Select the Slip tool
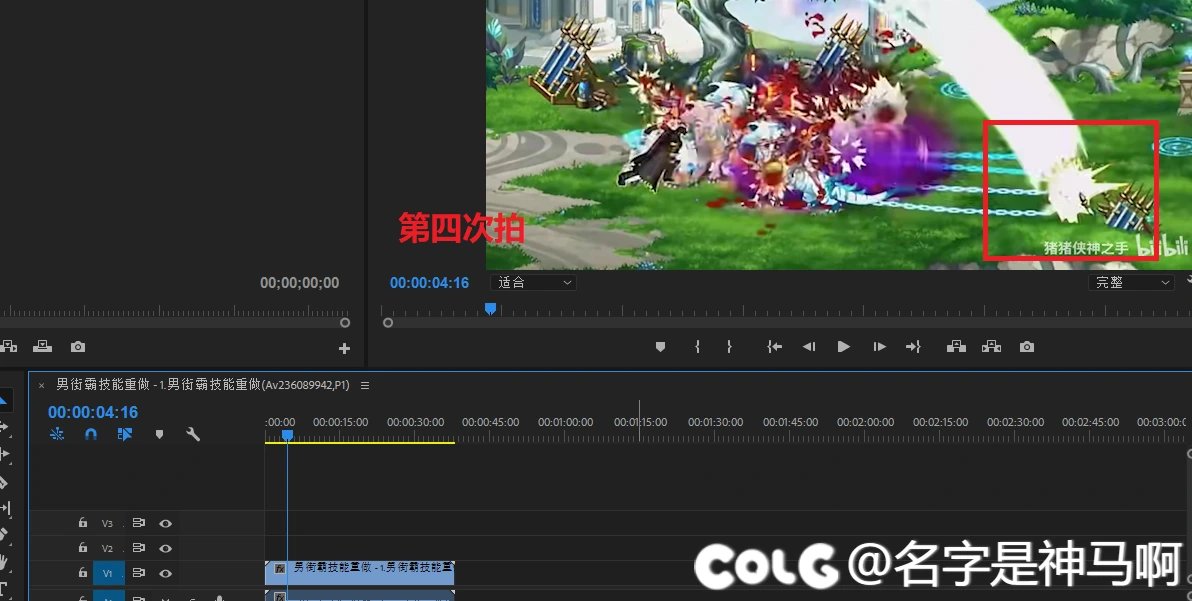 [x=5, y=508]
